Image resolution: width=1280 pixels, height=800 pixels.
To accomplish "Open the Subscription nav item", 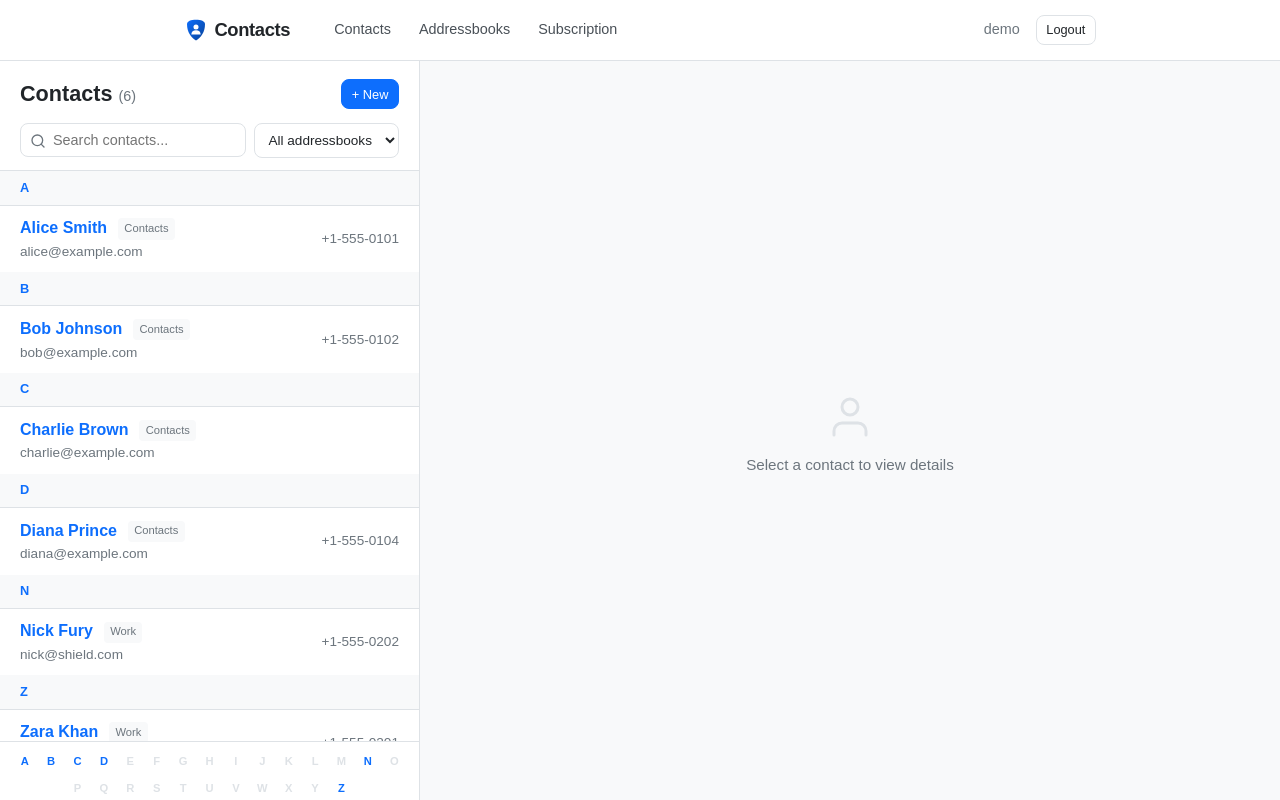I will click(577, 29).
